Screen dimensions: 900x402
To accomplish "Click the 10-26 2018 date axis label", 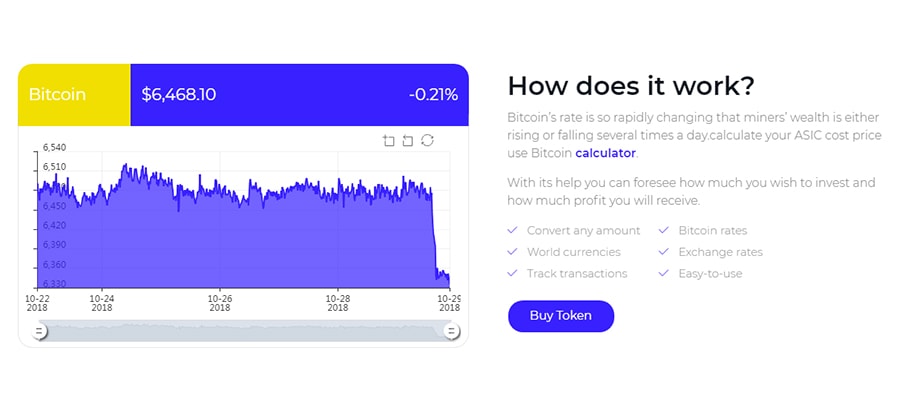I will pos(220,303).
